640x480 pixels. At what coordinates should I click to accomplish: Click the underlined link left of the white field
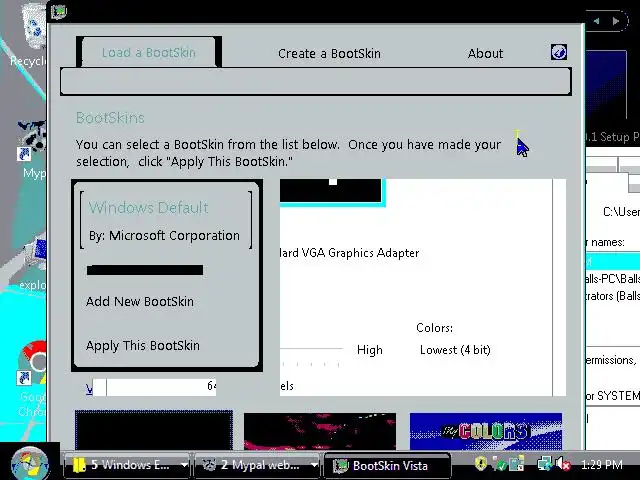click(89, 389)
